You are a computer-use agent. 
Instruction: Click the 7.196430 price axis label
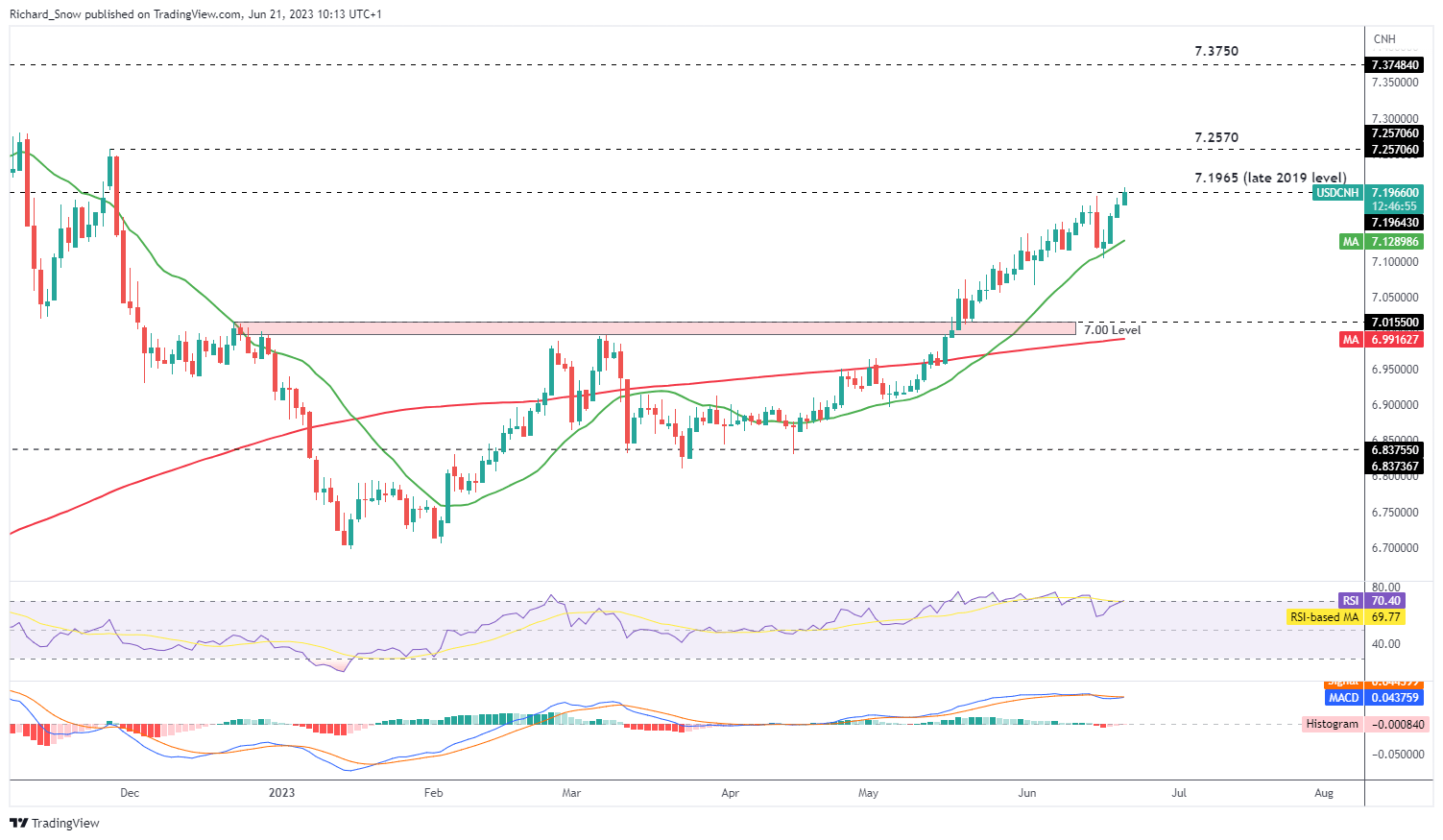[x=1395, y=223]
